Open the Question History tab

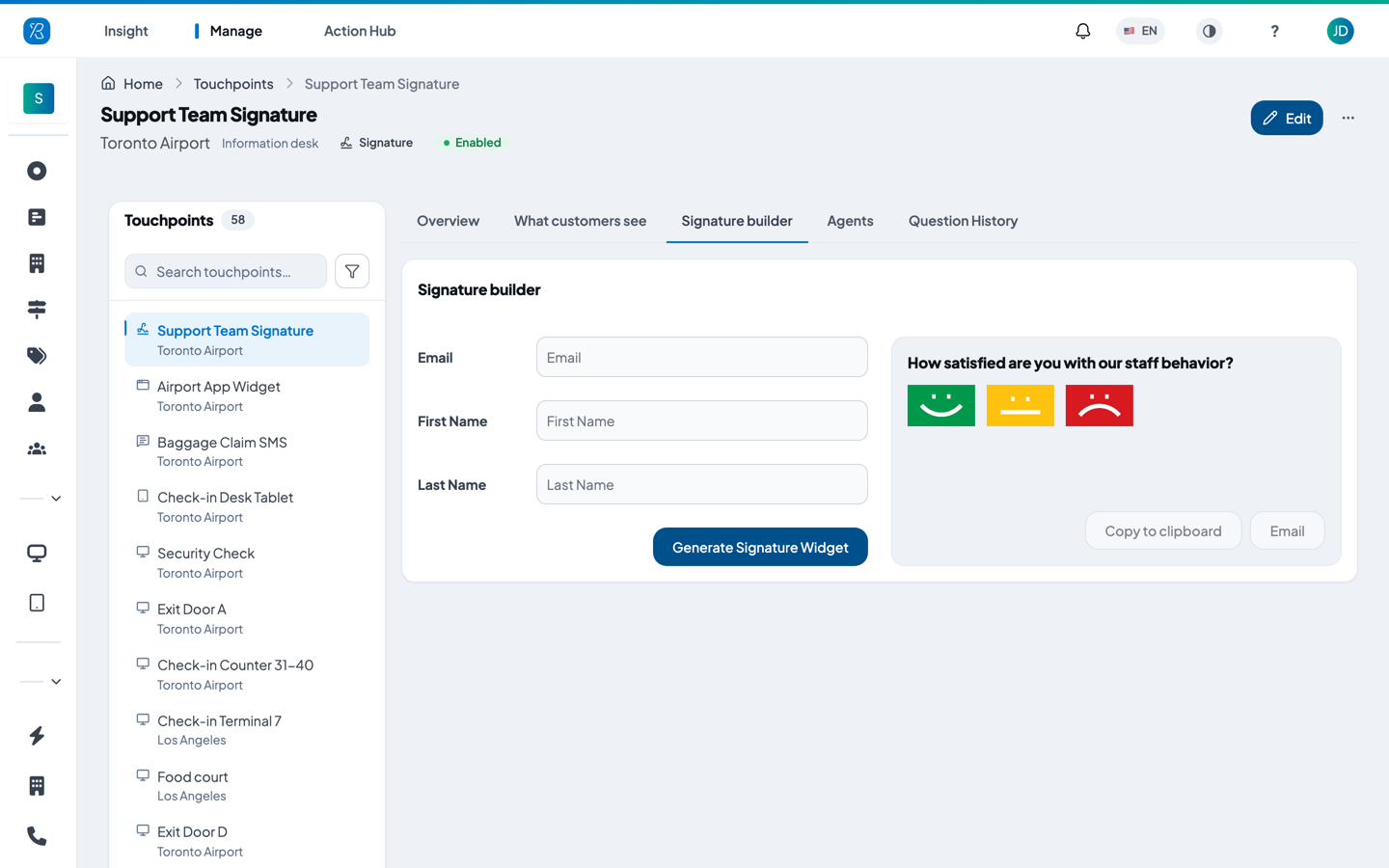pos(963,221)
